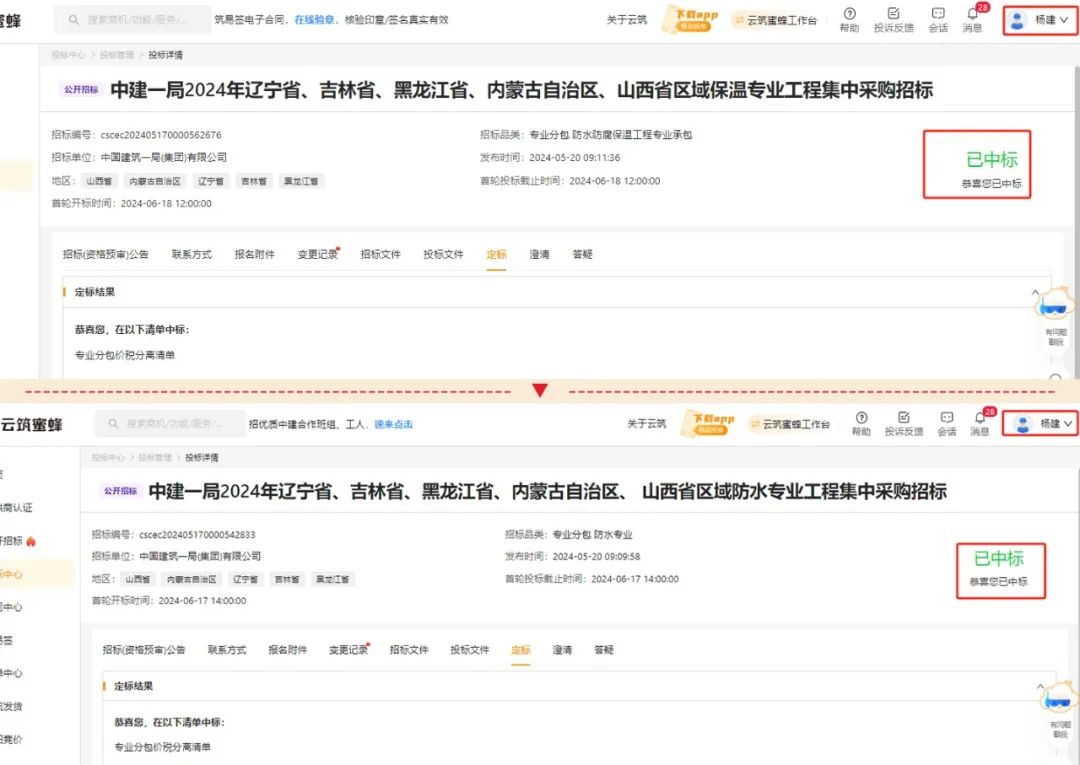This screenshot has width=1080, height=765.
Task: Go to 投标管理 breadcrumb on the 防水 tender page
Action: pyautogui.click(x=155, y=458)
